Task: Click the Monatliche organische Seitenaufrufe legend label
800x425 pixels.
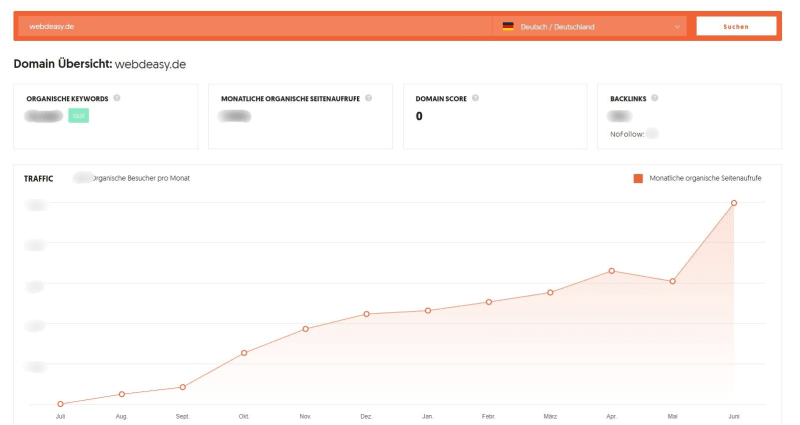Action: click(705, 178)
